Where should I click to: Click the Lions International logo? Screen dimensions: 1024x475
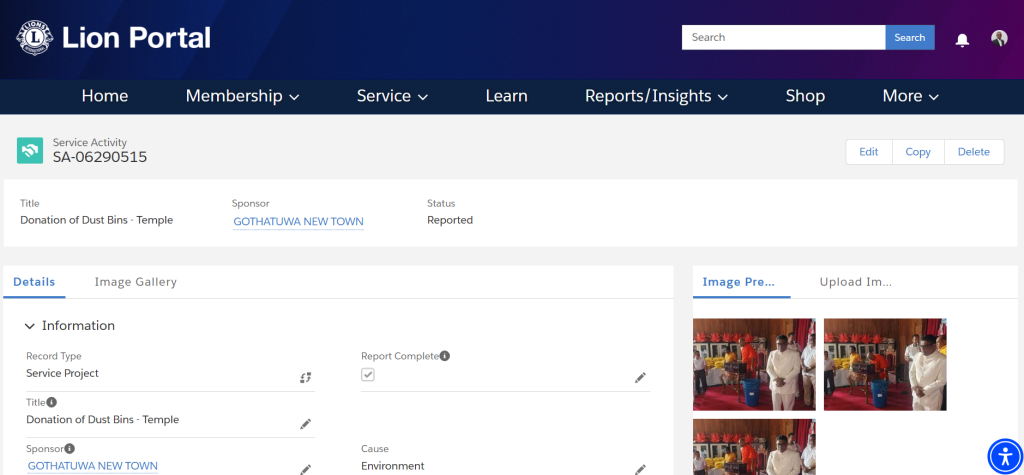33,38
